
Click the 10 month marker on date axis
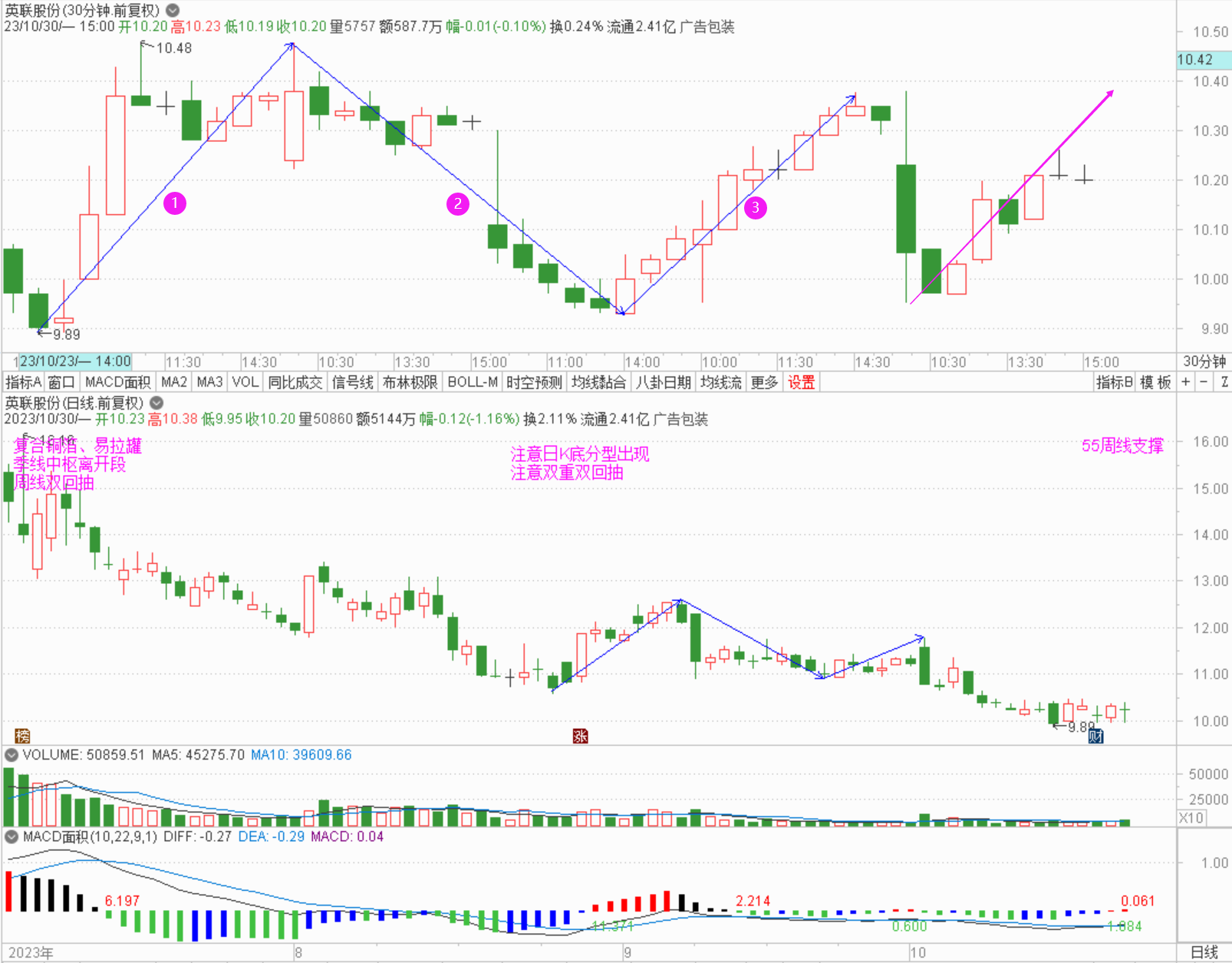tap(918, 952)
